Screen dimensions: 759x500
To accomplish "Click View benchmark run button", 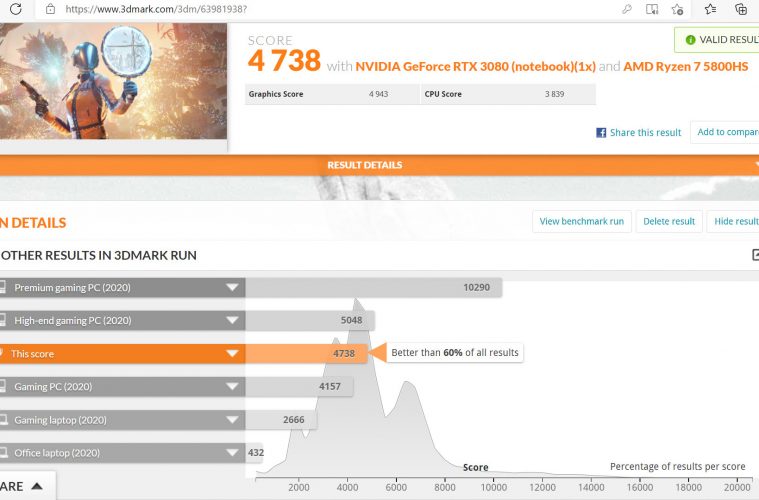I will click(x=582, y=221).
